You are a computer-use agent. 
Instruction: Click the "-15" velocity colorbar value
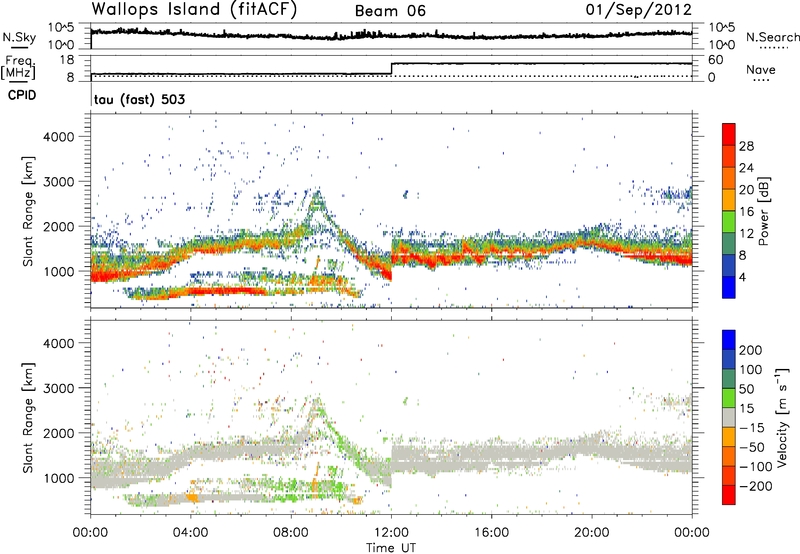[x=753, y=428]
